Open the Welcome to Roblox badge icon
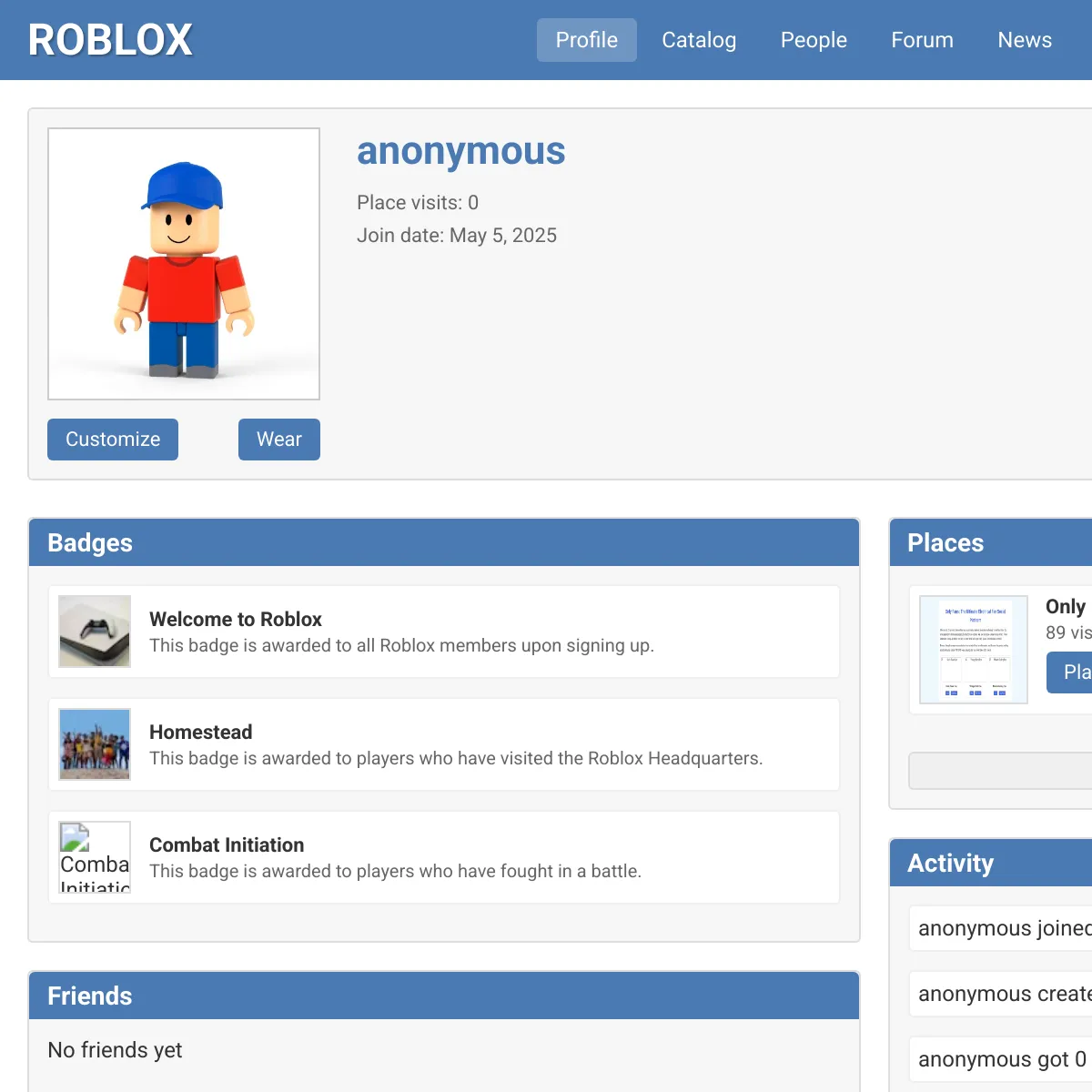The image size is (1092, 1092). point(95,632)
